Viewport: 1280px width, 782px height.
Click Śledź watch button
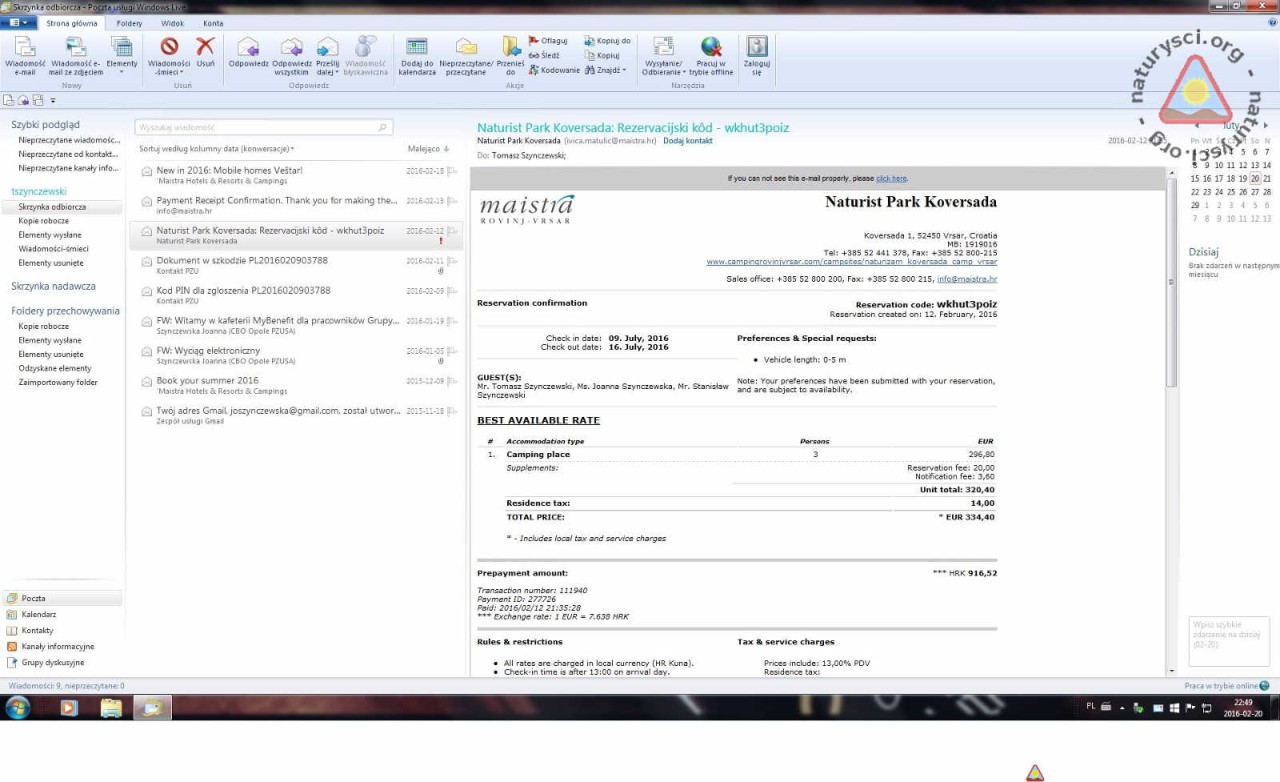(x=545, y=56)
